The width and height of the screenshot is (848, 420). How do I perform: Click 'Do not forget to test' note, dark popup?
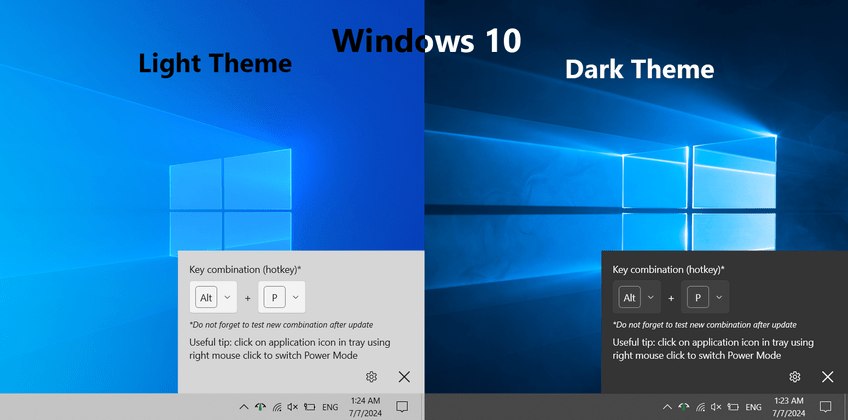705,325
